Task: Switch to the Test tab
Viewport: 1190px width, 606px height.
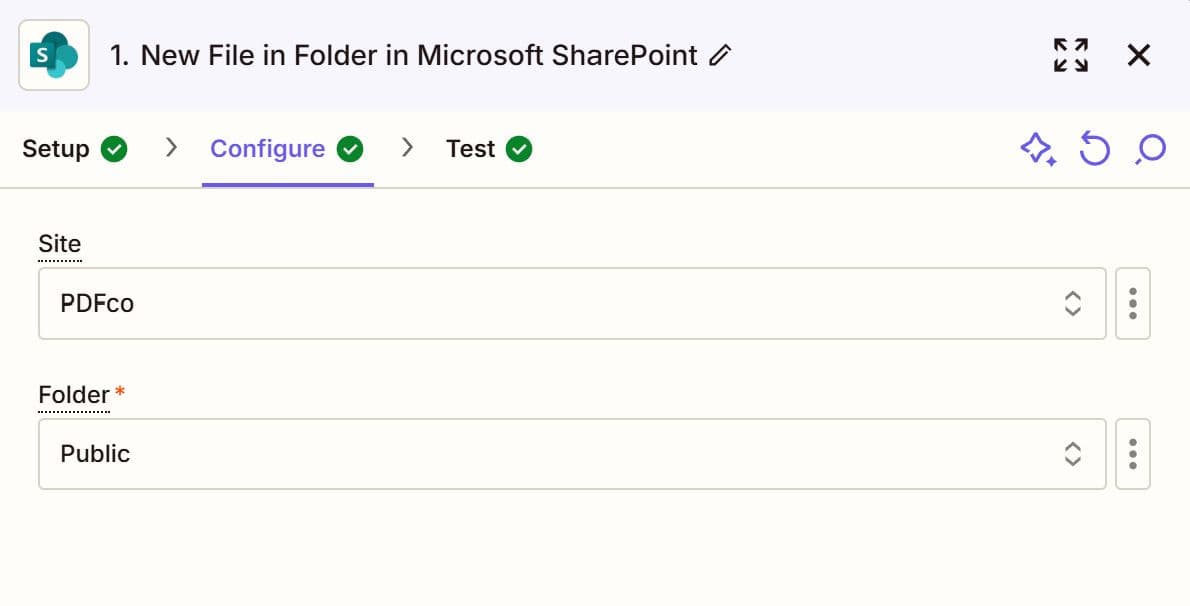Action: [x=470, y=148]
